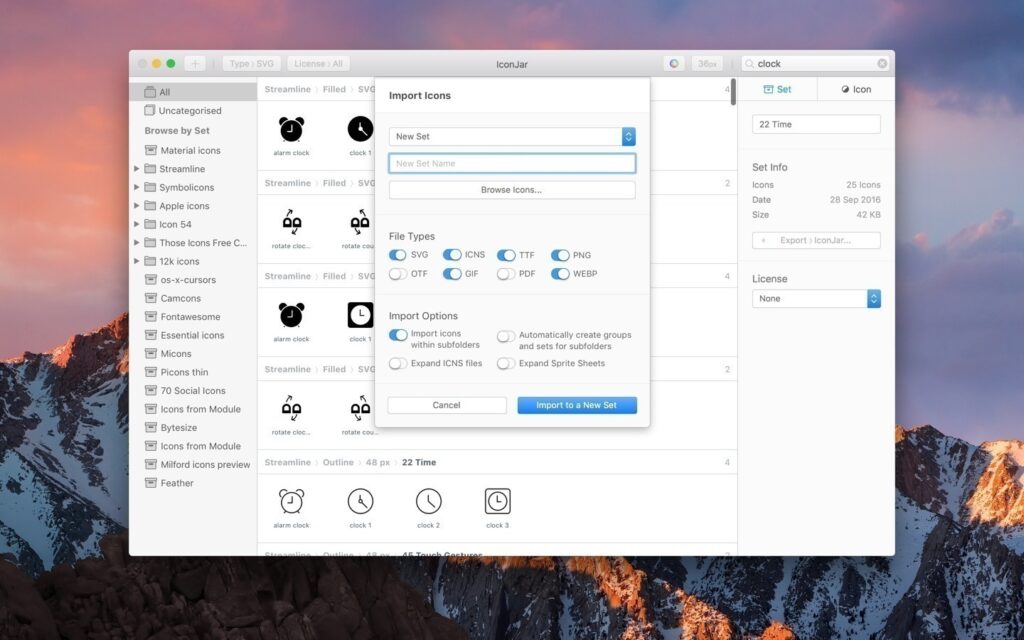Click the Browse Icons button
This screenshot has width=1024, height=640.
(512, 190)
